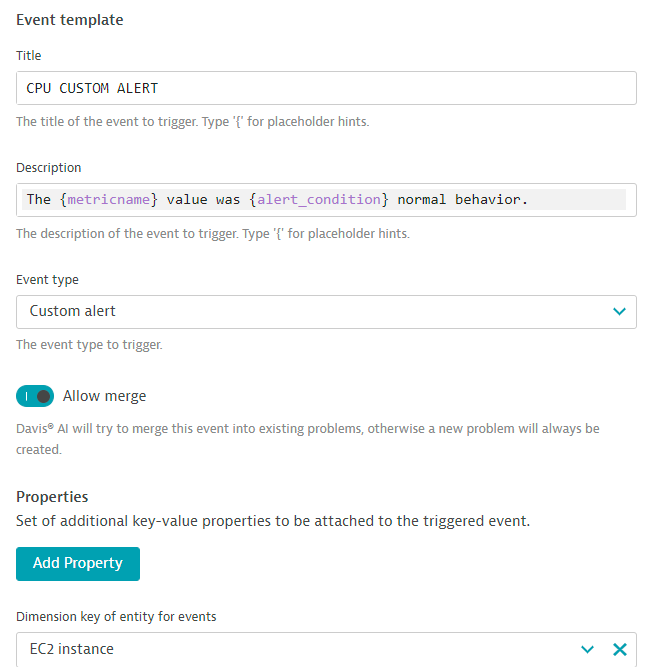Image resolution: width=649 pixels, height=667 pixels.
Task: Click 'normal behavior.' text in Description field
Action: click(462, 200)
